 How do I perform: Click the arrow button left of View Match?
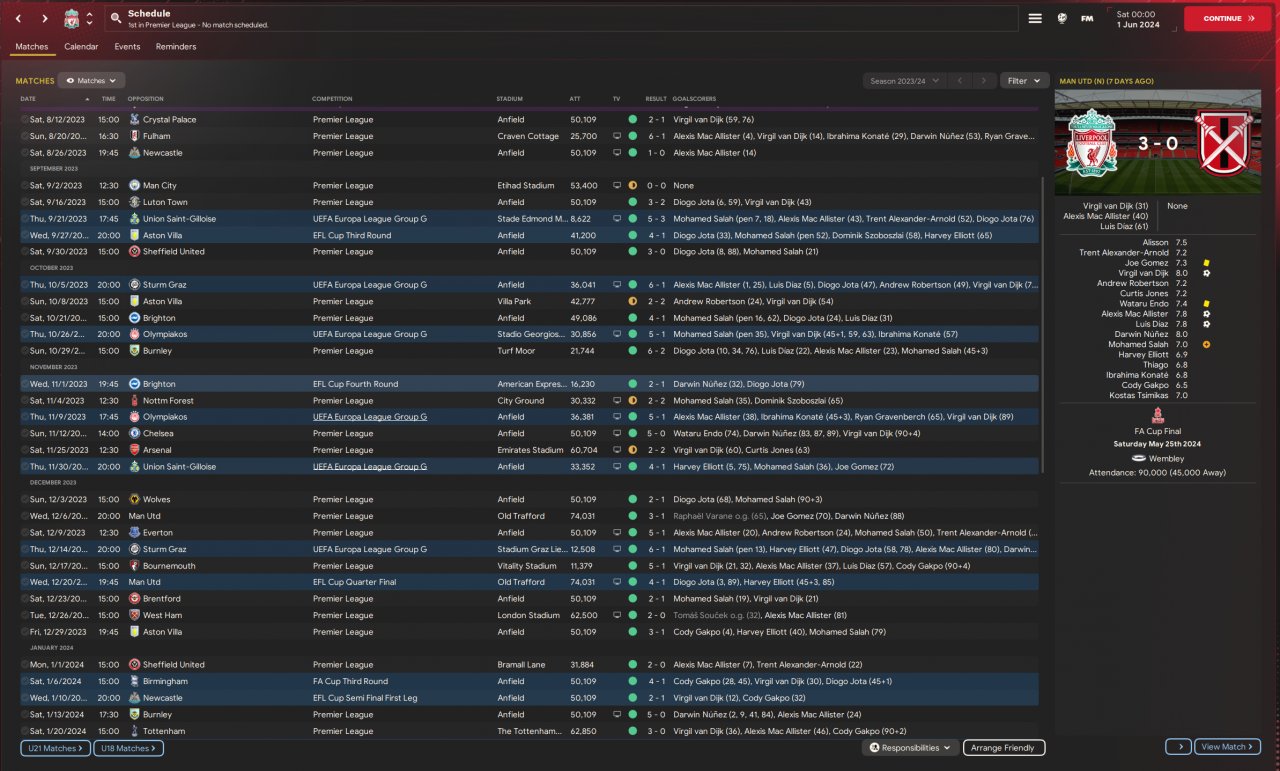point(1178,747)
